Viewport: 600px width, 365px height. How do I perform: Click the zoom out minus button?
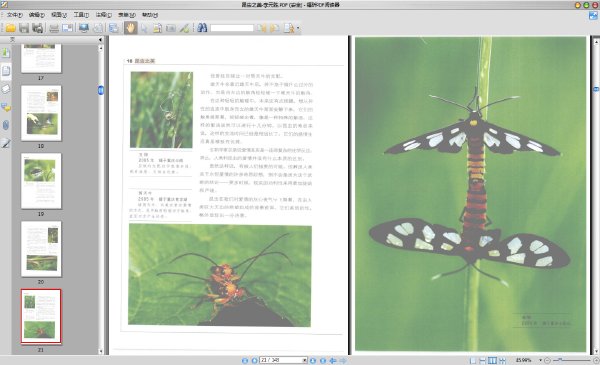[547, 360]
